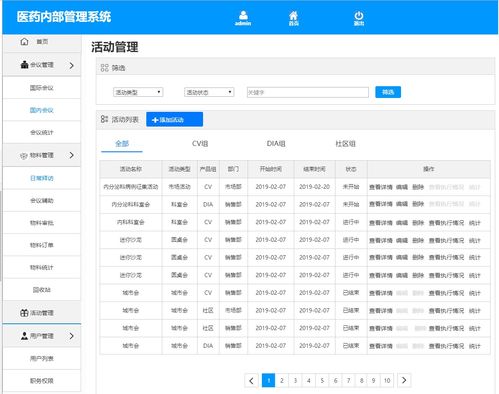Open 日常拜访 in the sidebar
This screenshot has height=394, width=499.
coord(42,178)
